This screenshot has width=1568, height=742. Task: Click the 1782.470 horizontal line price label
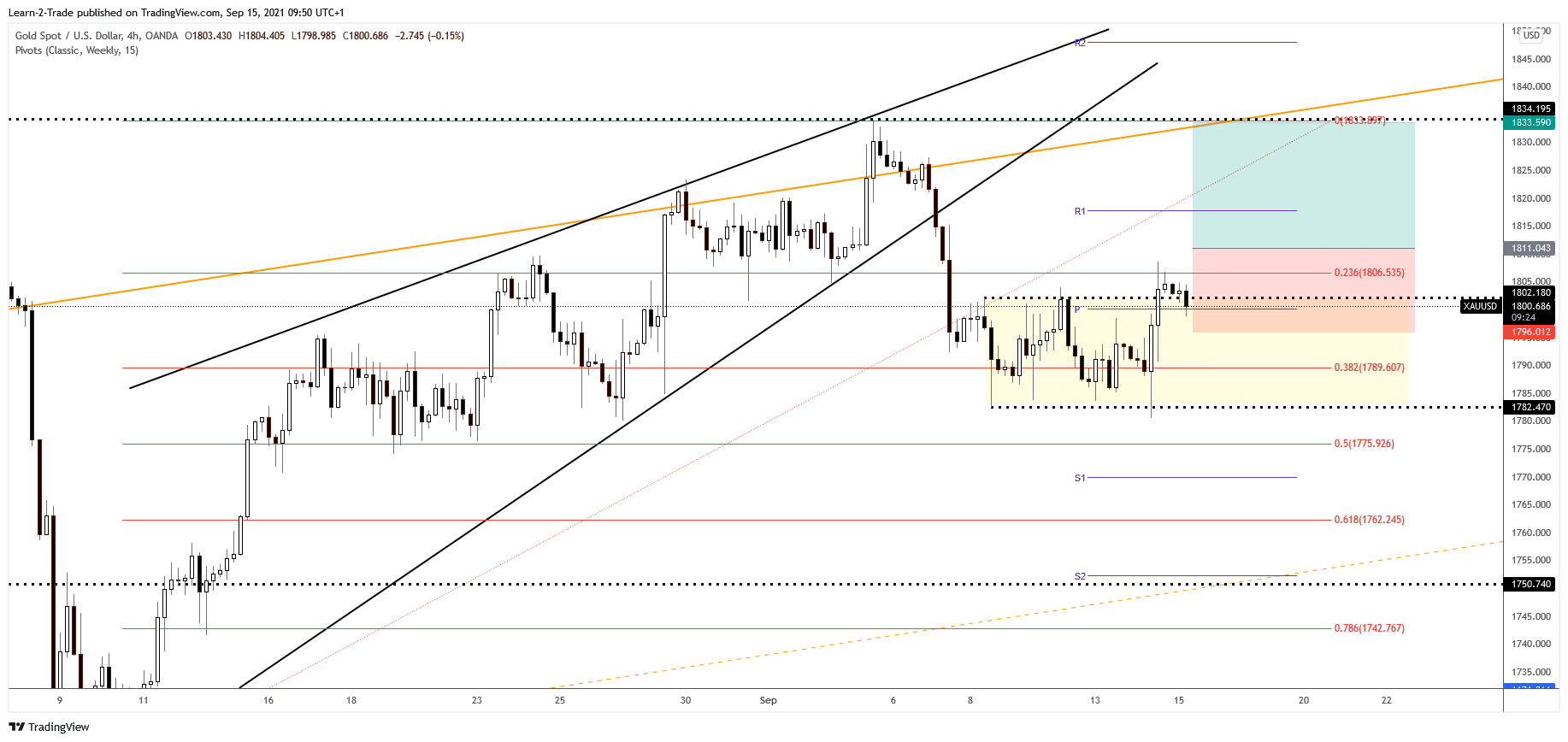[x=1530, y=407]
